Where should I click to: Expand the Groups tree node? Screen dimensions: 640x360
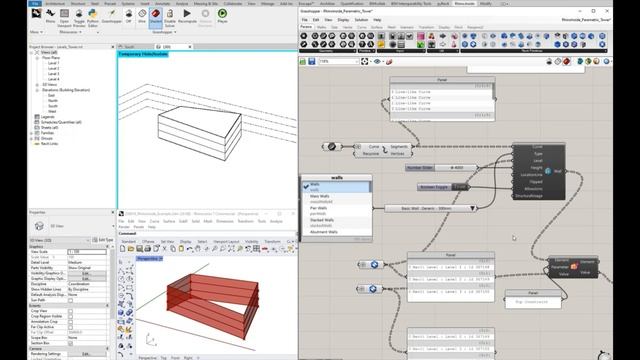click(31, 138)
